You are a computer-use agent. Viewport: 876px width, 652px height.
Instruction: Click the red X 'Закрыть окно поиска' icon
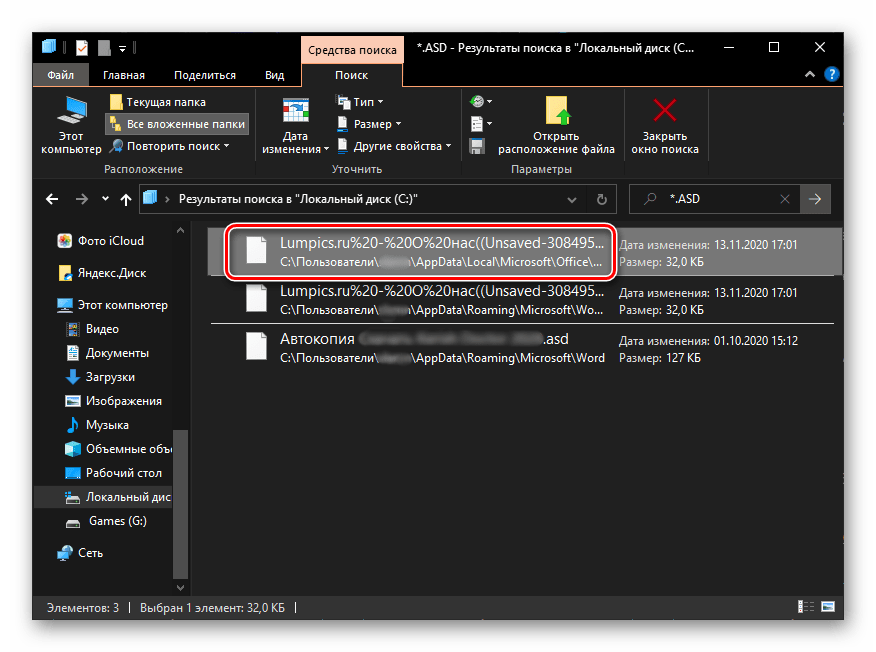[664, 125]
